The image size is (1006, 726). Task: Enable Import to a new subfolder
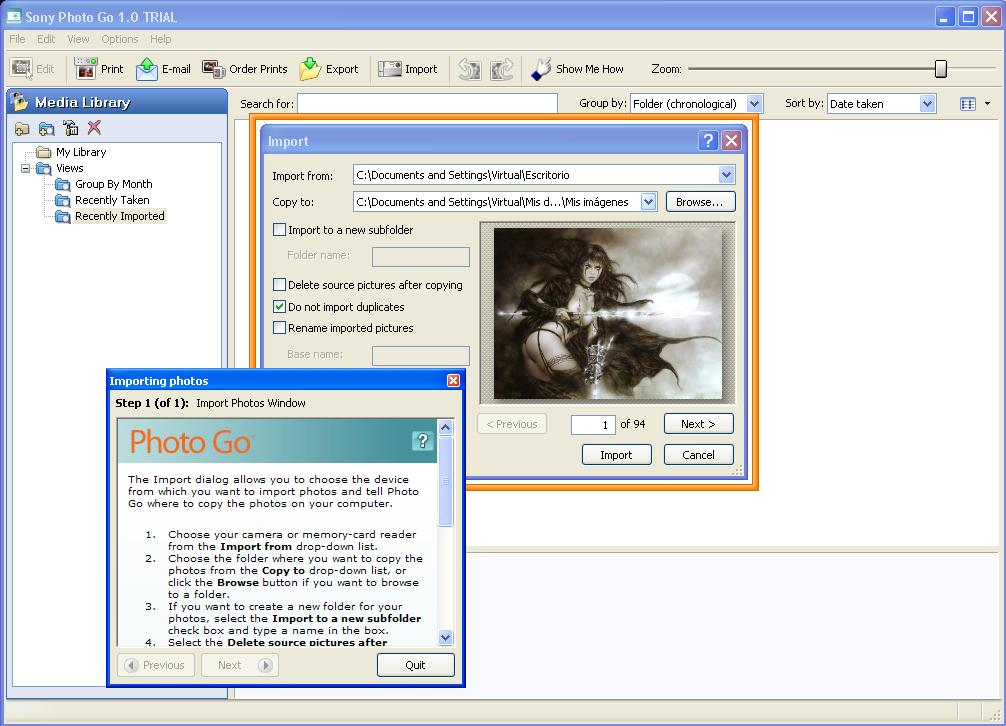280,230
